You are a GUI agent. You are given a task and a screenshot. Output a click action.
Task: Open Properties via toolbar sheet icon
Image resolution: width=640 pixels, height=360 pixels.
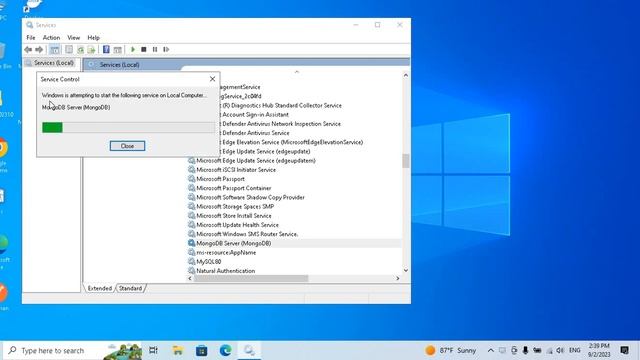coord(69,49)
